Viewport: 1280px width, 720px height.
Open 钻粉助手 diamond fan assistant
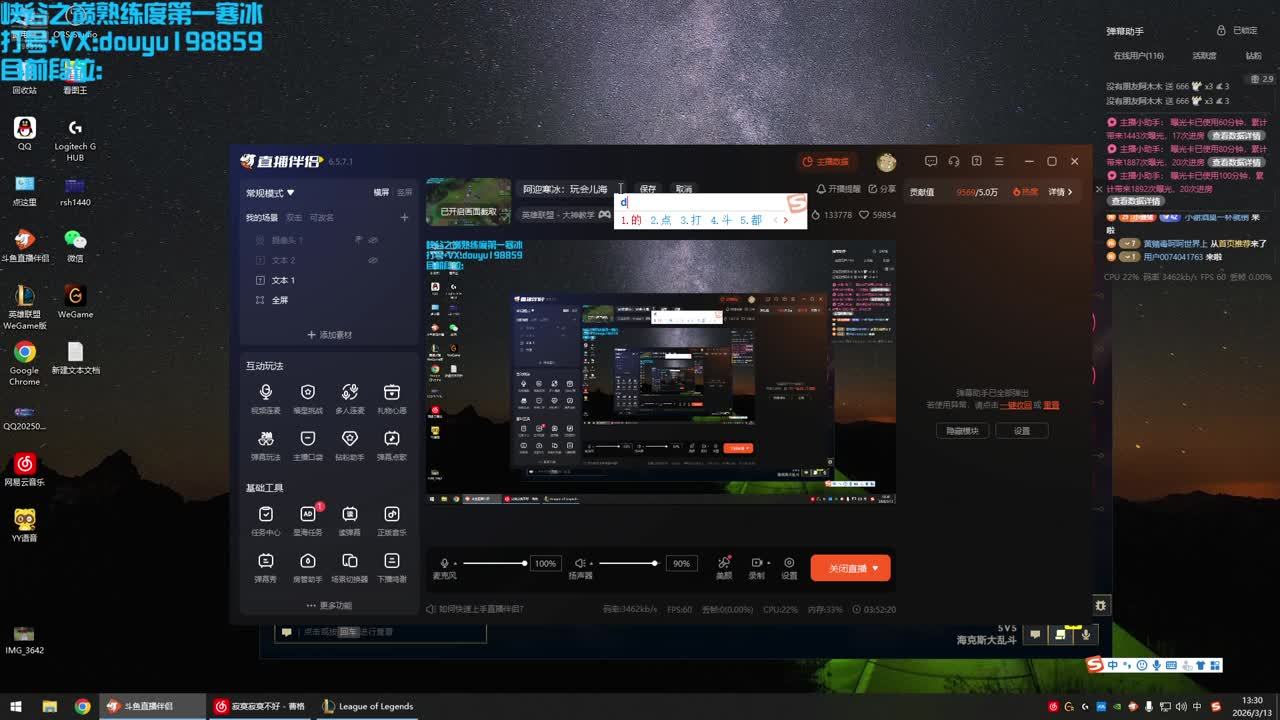349,444
